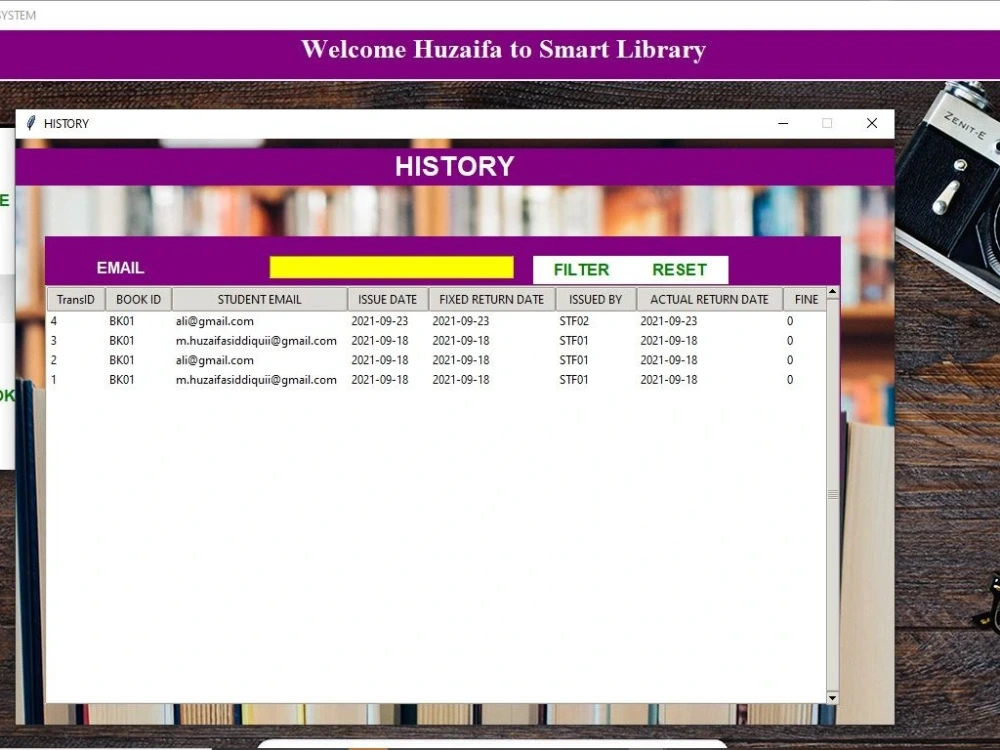1000x750 pixels.
Task: Click the STUDENT EMAIL column header
Action: [x=260, y=298]
